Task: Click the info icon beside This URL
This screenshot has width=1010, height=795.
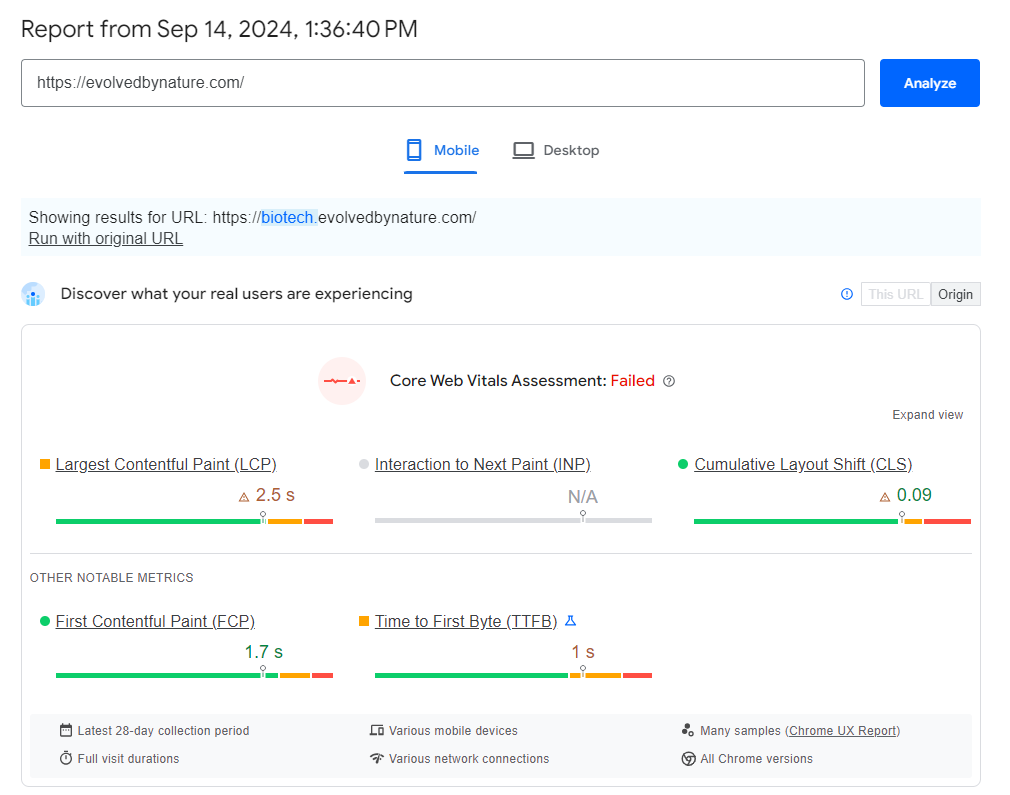Action: [847, 294]
